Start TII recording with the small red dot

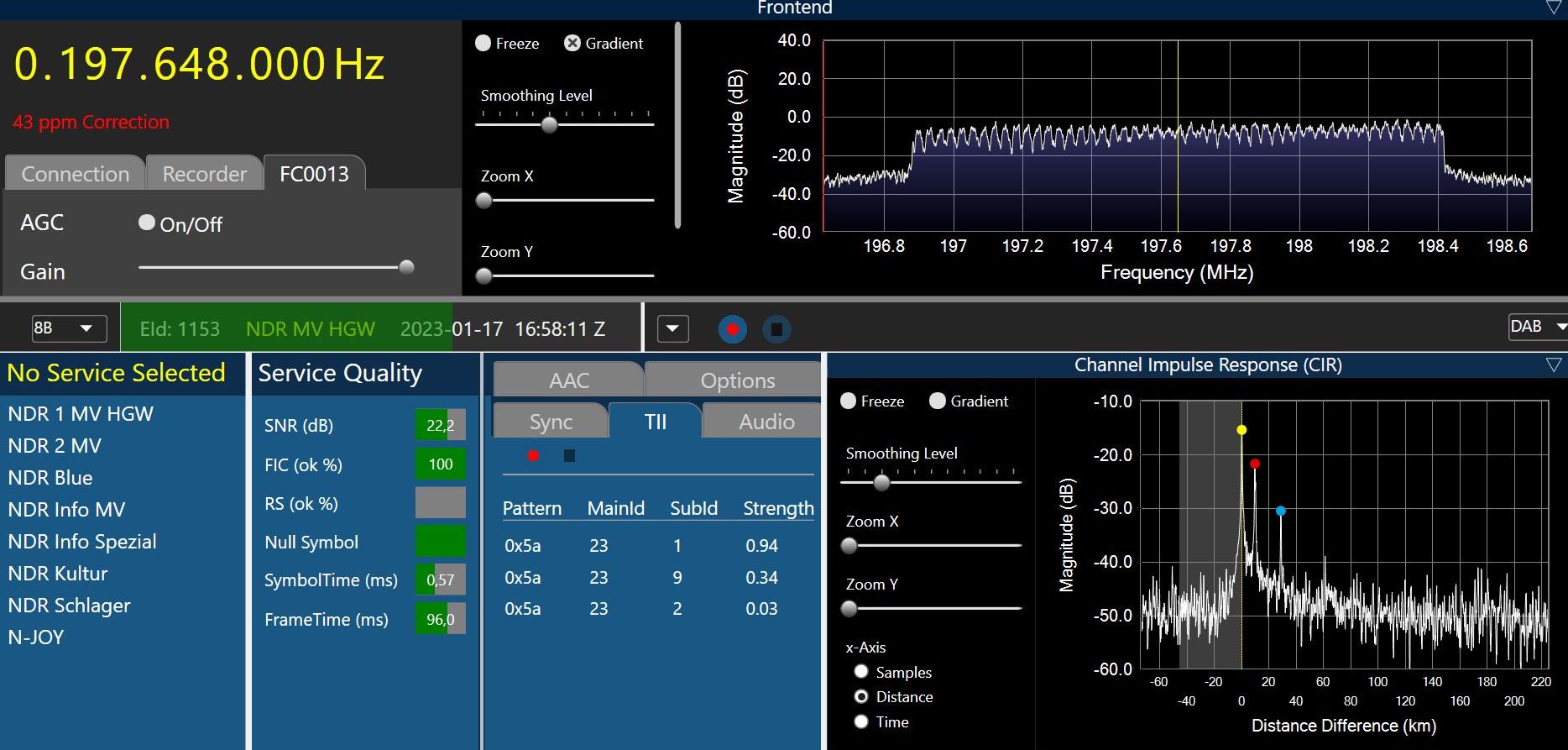(x=533, y=456)
